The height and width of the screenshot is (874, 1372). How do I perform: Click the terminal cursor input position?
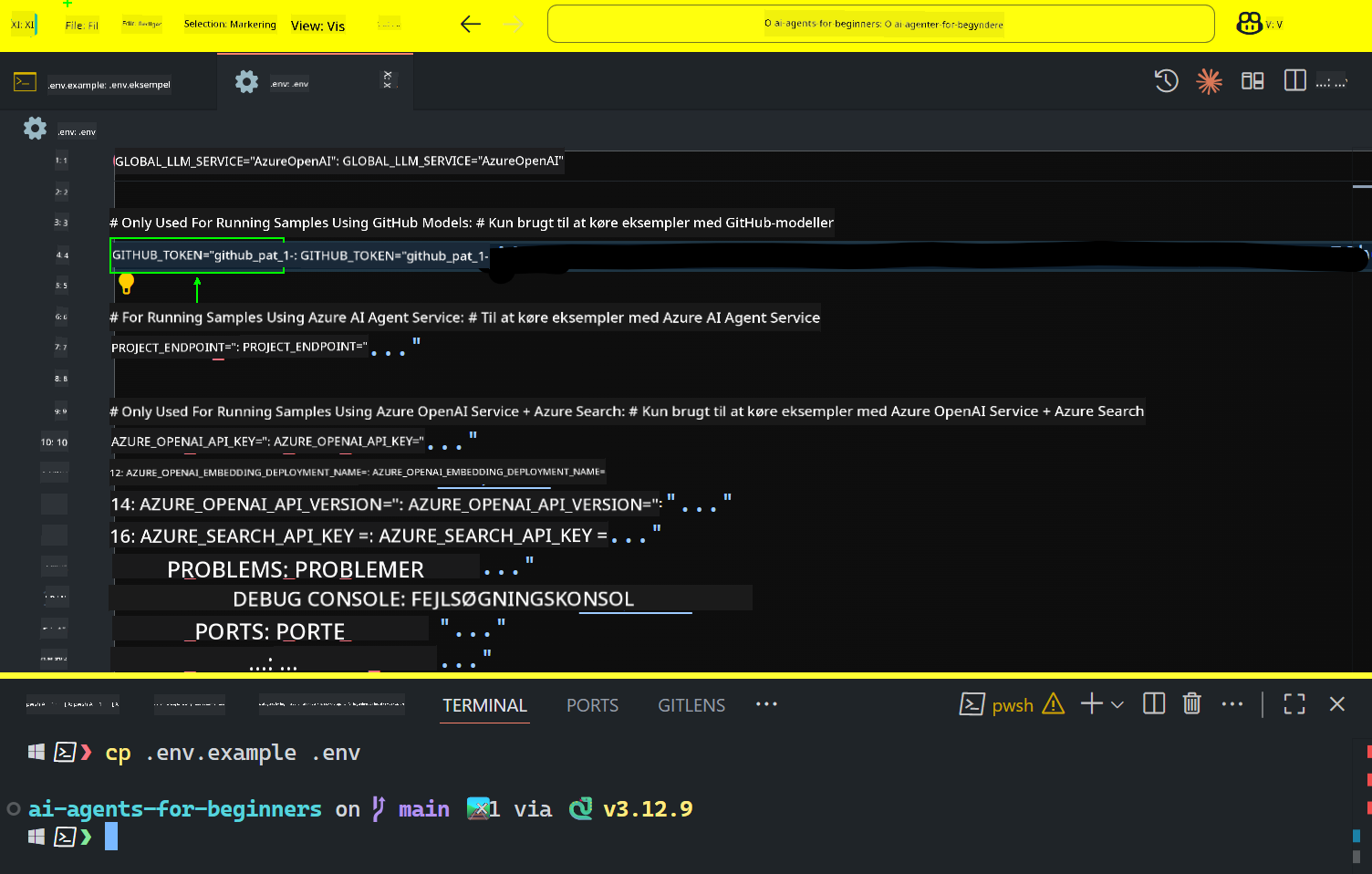pos(111,837)
